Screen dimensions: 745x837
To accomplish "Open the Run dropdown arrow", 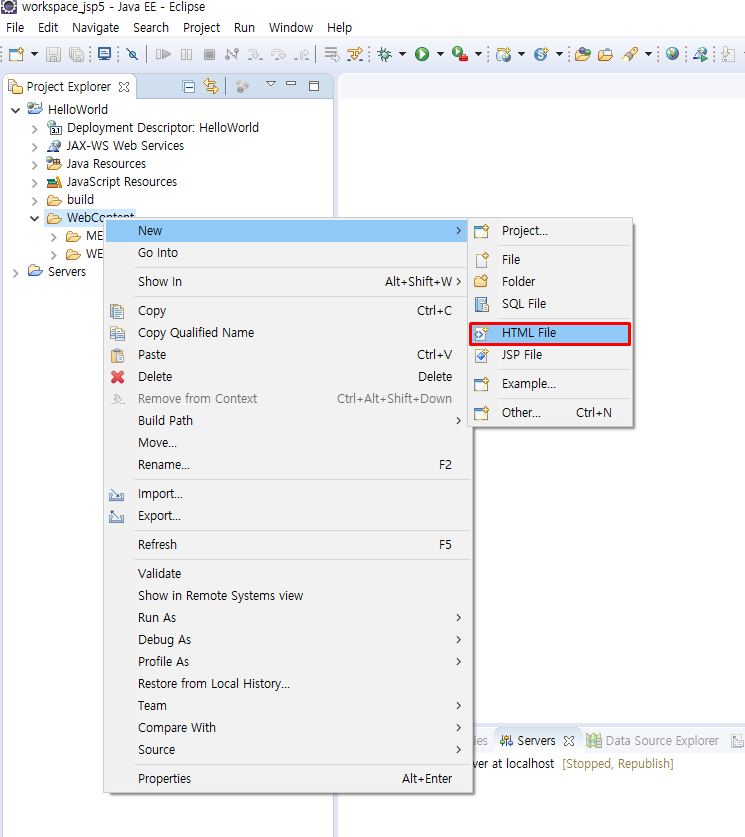I will [440, 54].
